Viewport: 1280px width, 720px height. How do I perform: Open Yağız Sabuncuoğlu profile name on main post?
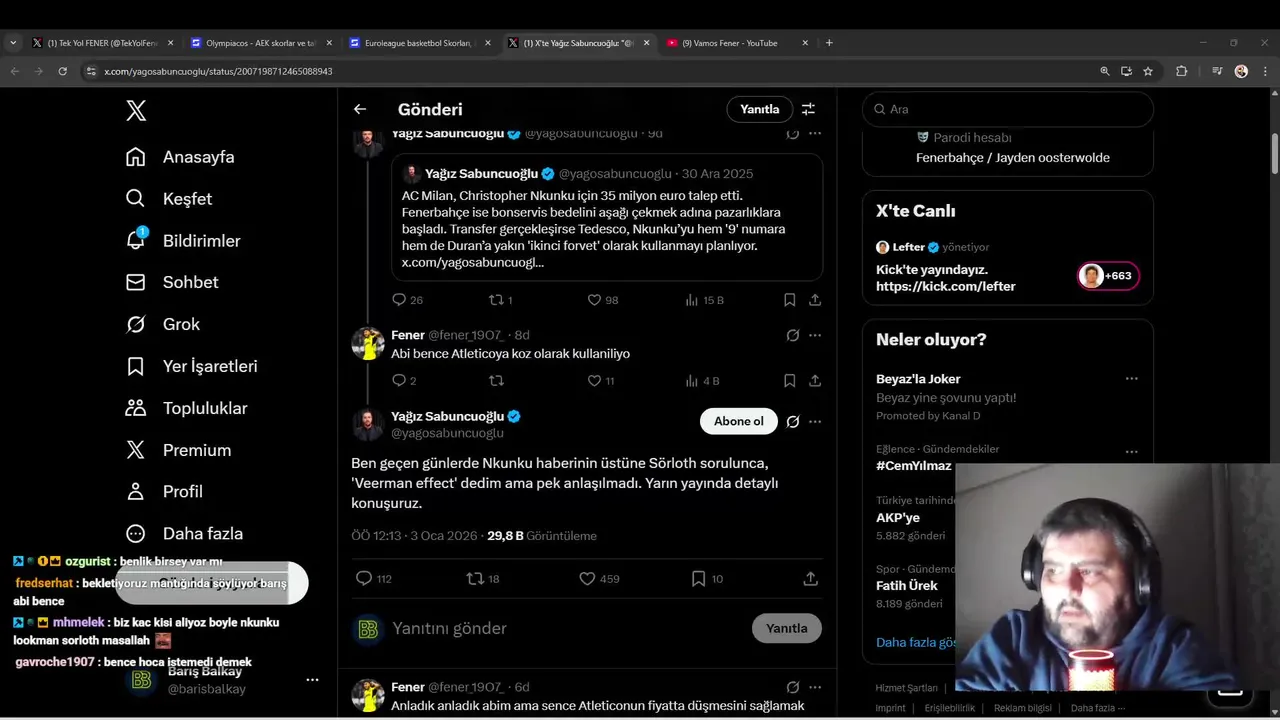(447, 416)
